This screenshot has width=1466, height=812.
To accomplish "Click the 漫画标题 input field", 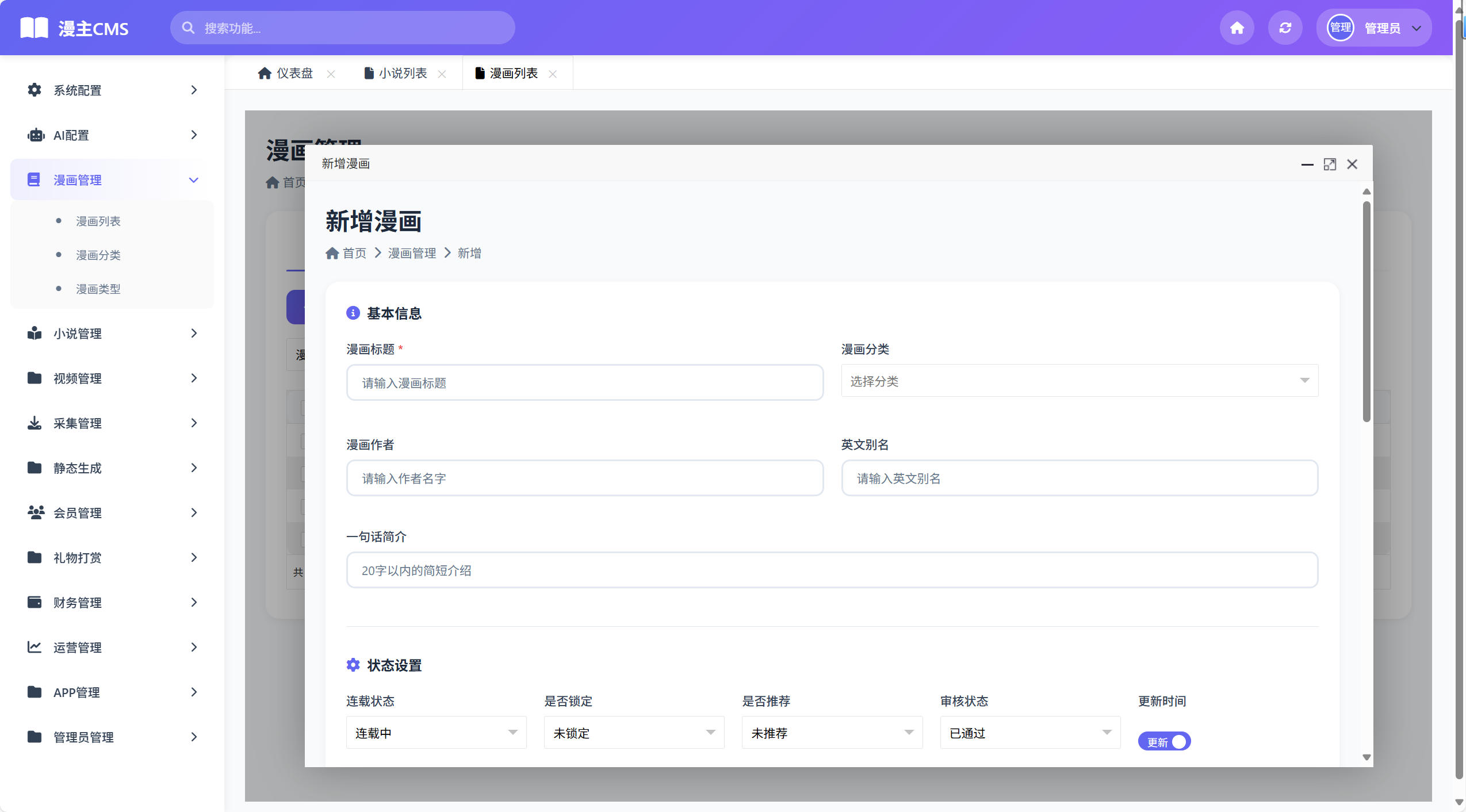I will [584, 382].
